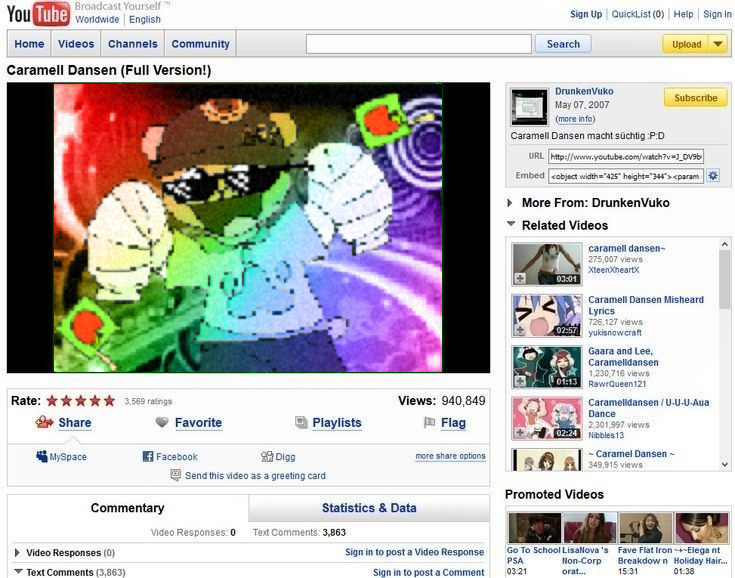Add Gaara and Lee video to QuickList
This screenshot has height=578, width=735.
pyautogui.click(x=520, y=381)
